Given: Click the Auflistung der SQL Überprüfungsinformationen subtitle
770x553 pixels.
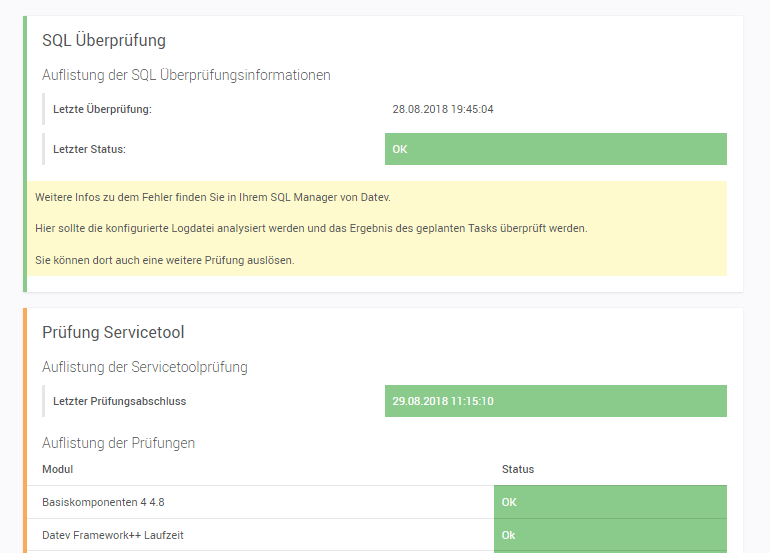Looking at the screenshot, I should point(186,75).
